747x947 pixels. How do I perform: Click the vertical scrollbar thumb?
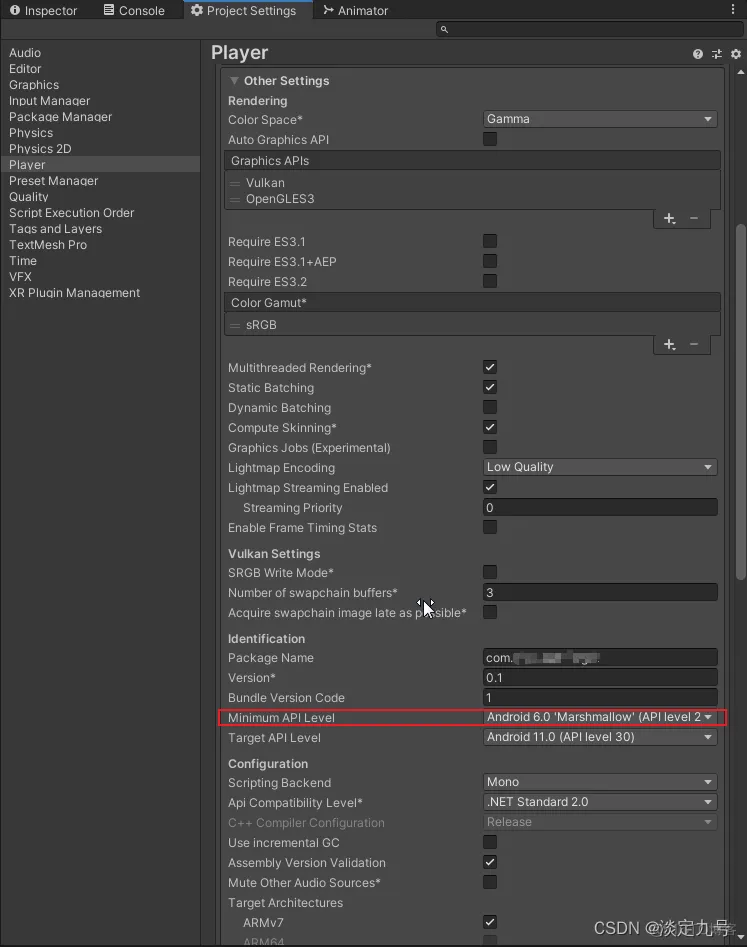pyautogui.click(x=741, y=402)
